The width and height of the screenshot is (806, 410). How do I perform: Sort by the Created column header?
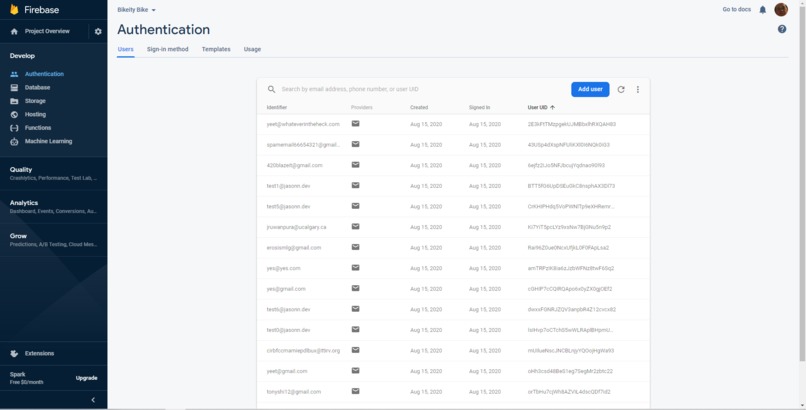pos(419,107)
